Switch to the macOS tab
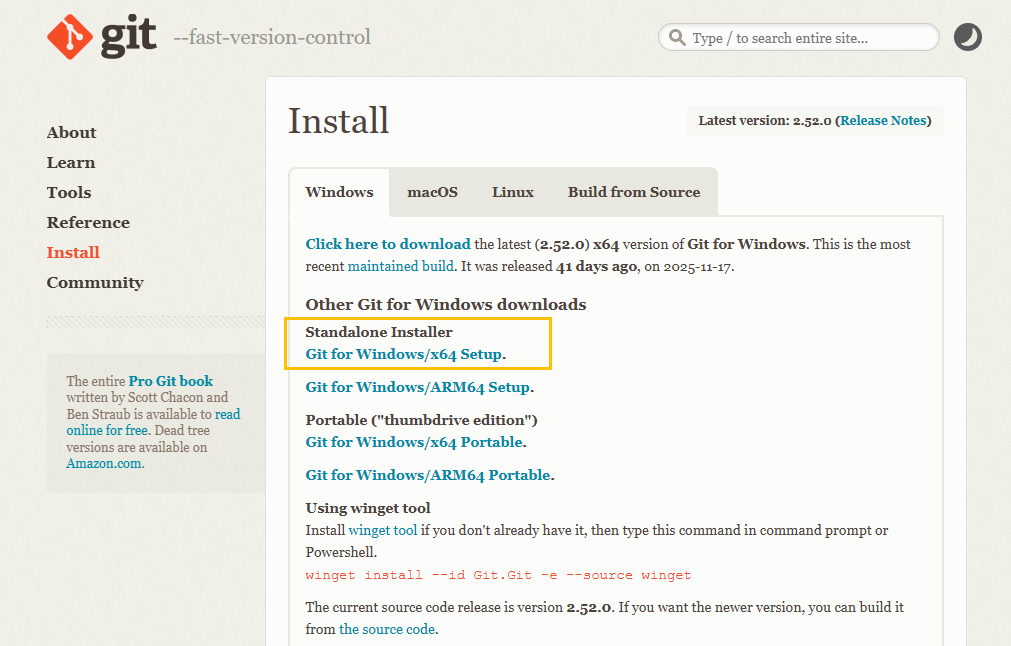Screen dimensions: 1011x646 point(432,192)
